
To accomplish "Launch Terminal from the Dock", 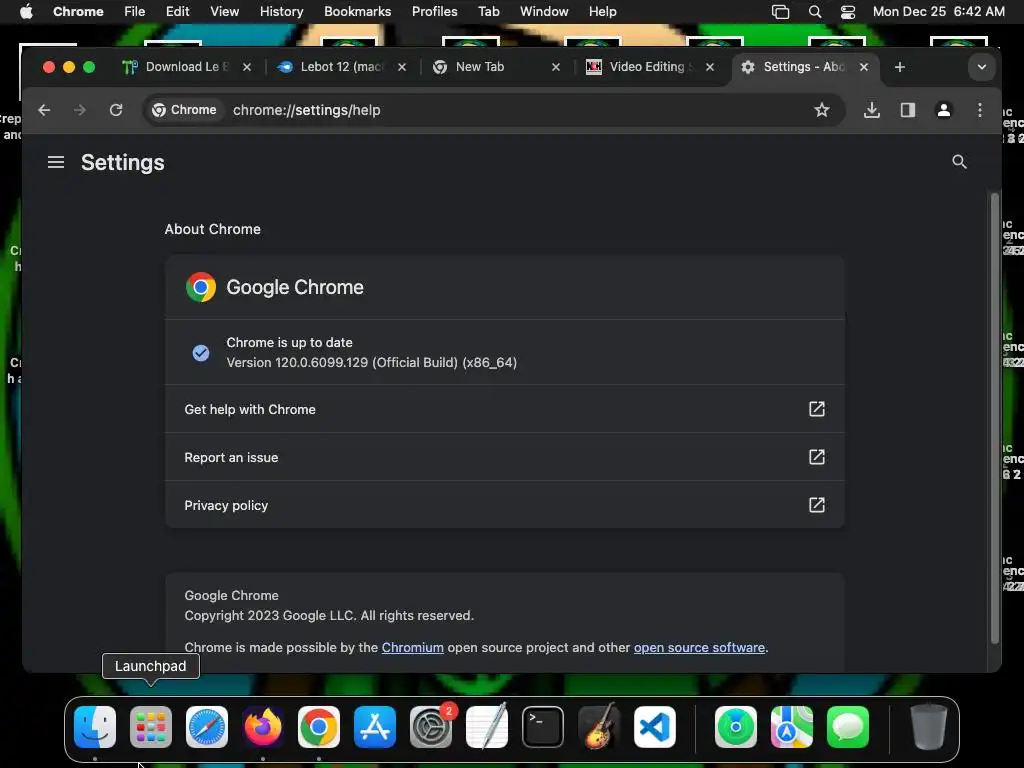I will pos(543,727).
